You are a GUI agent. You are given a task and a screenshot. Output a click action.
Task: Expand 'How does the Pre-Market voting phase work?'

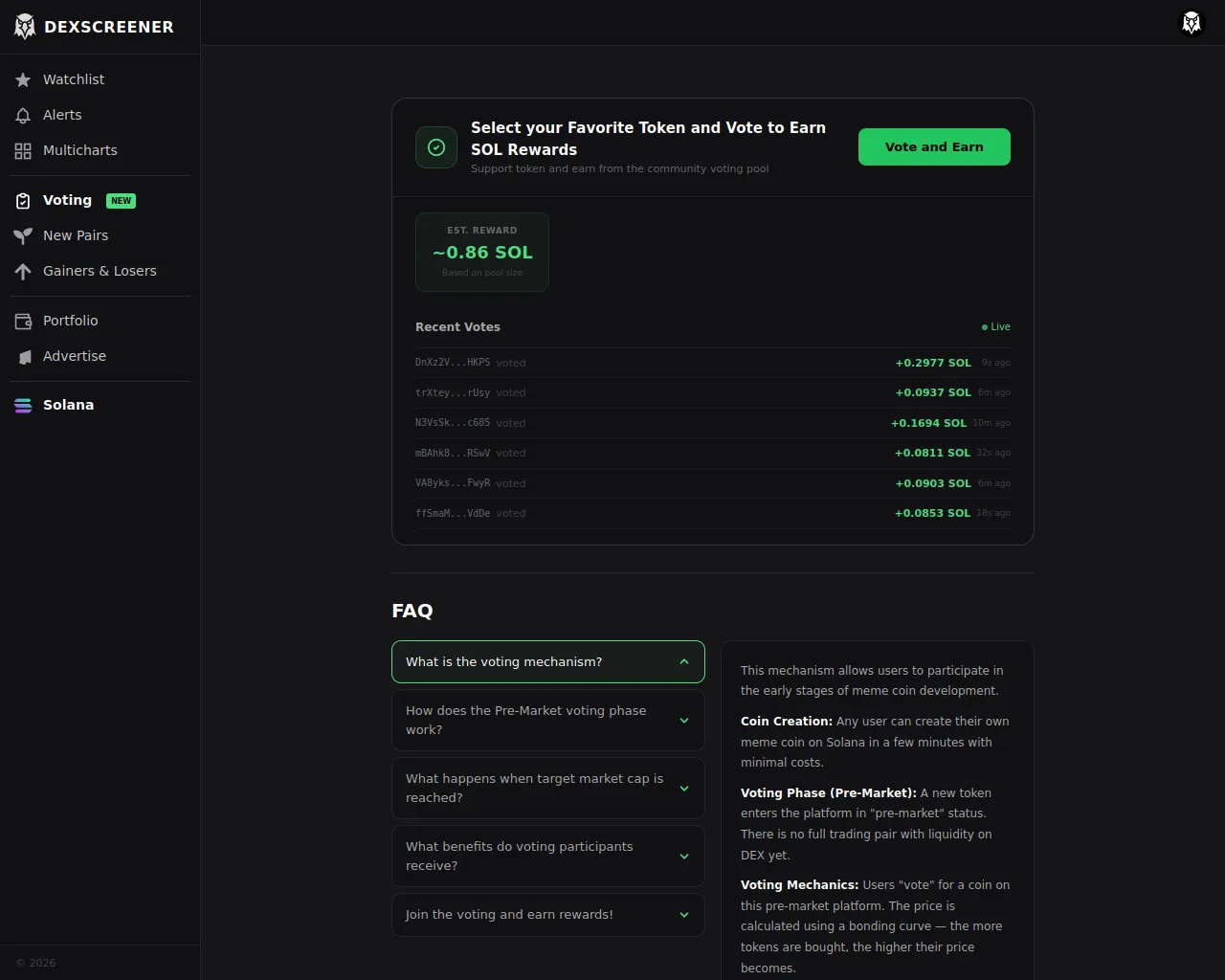coord(548,720)
